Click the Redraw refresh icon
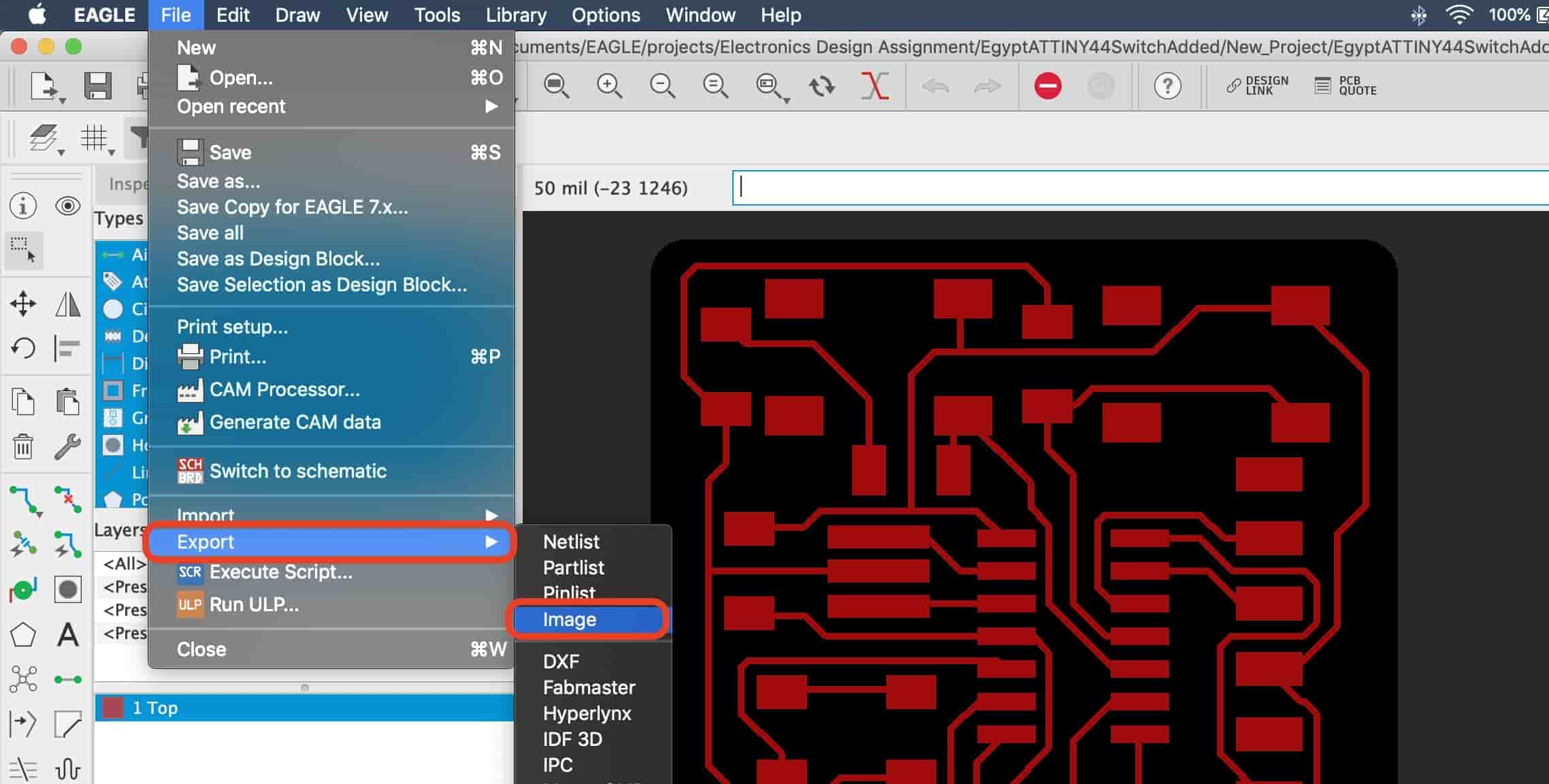1549x784 pixels. (x=821, y=86)
